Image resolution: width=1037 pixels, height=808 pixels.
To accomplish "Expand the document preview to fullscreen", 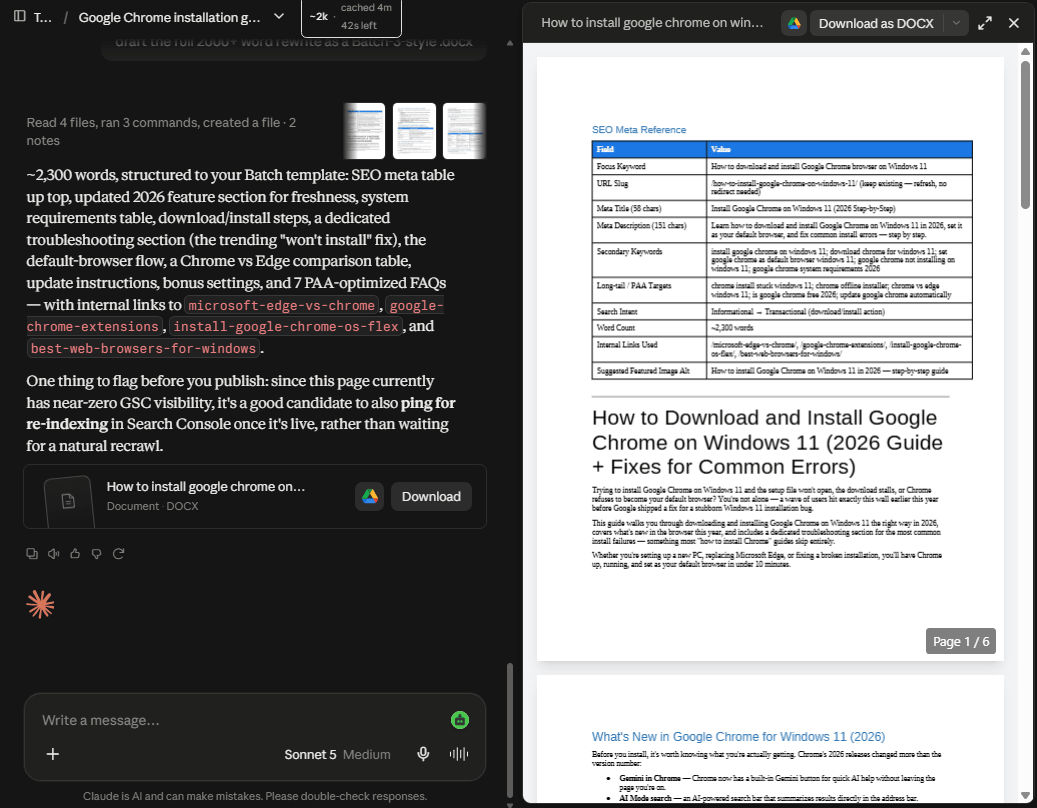I will pyautogui.click(x=985, y=23).
